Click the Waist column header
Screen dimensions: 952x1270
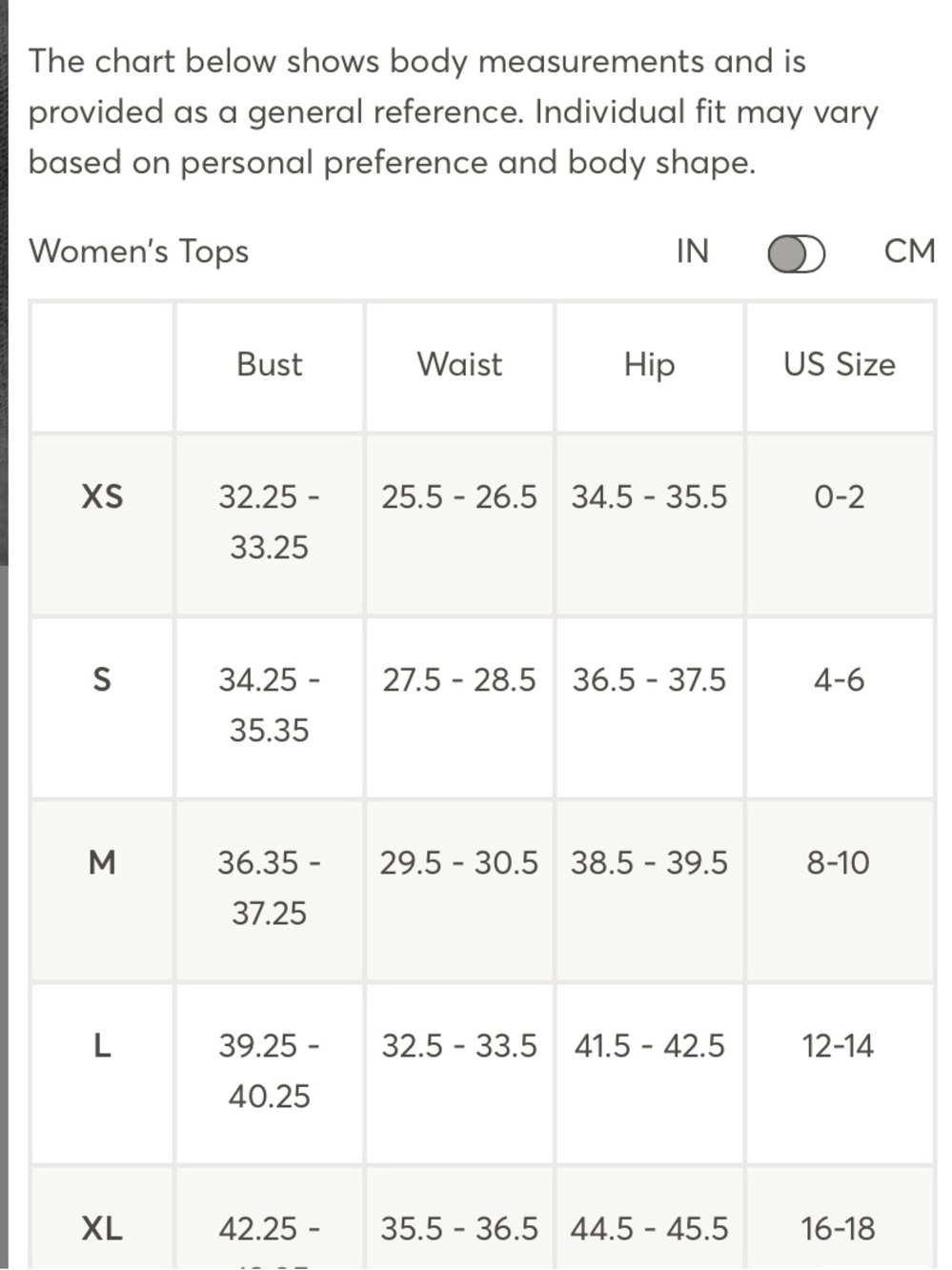(x=459, y=365)
